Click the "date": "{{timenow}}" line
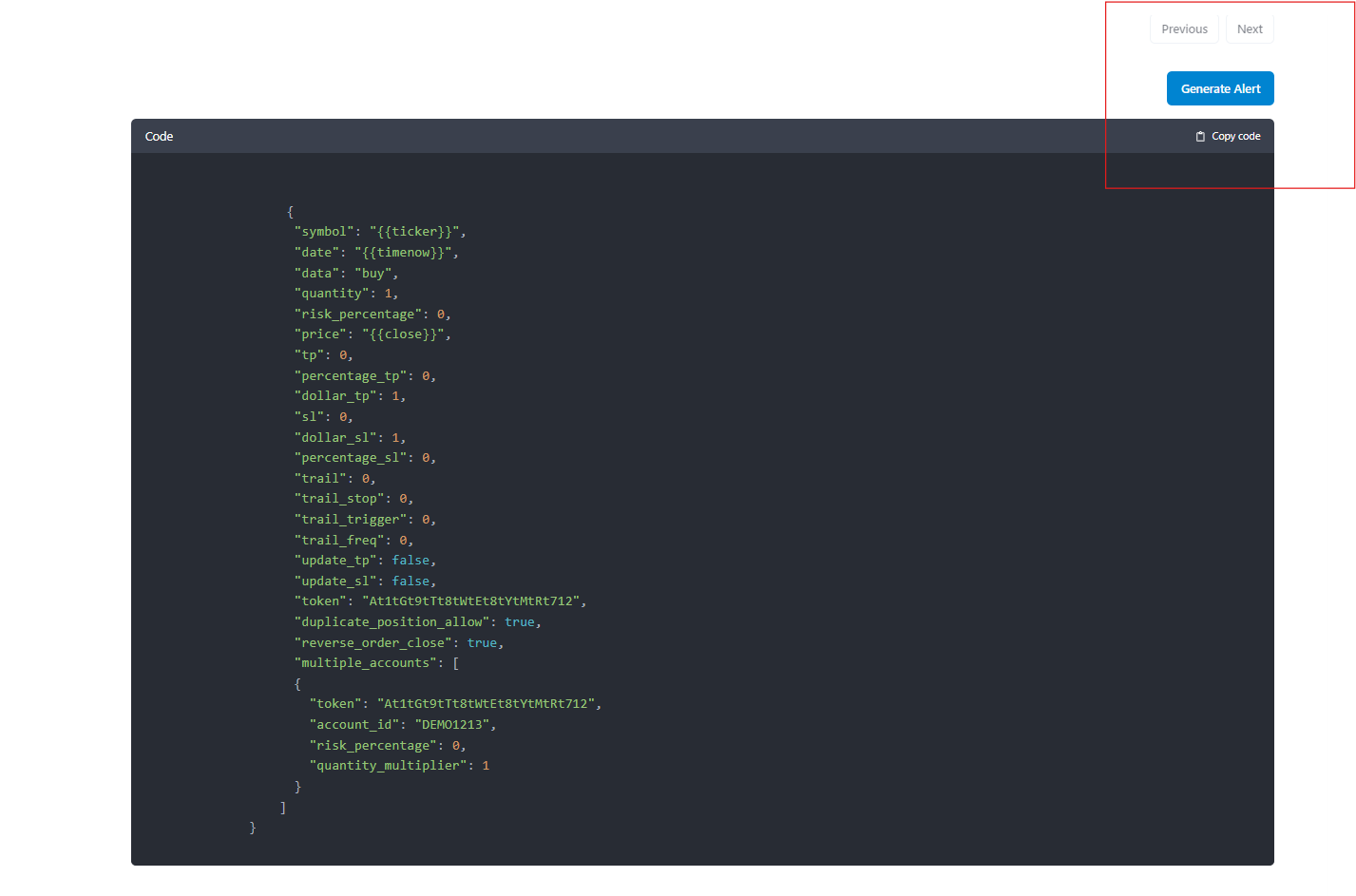Screen dimensions: 1356x896 click(x=376, y=253)
